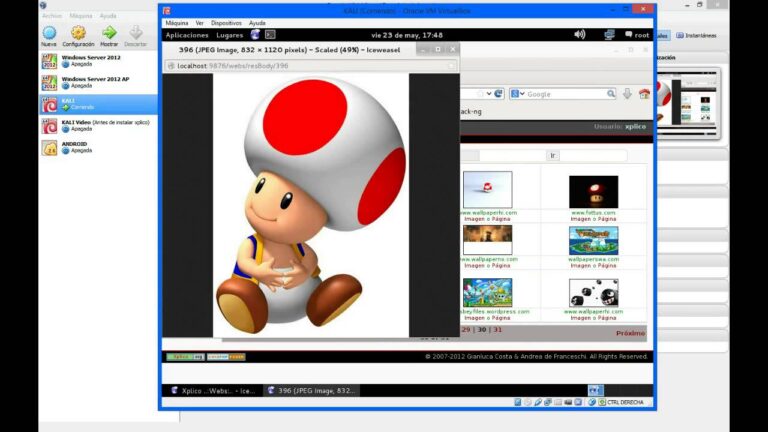Click the hard disk activity icon in VM status bar

coord(517,402)
